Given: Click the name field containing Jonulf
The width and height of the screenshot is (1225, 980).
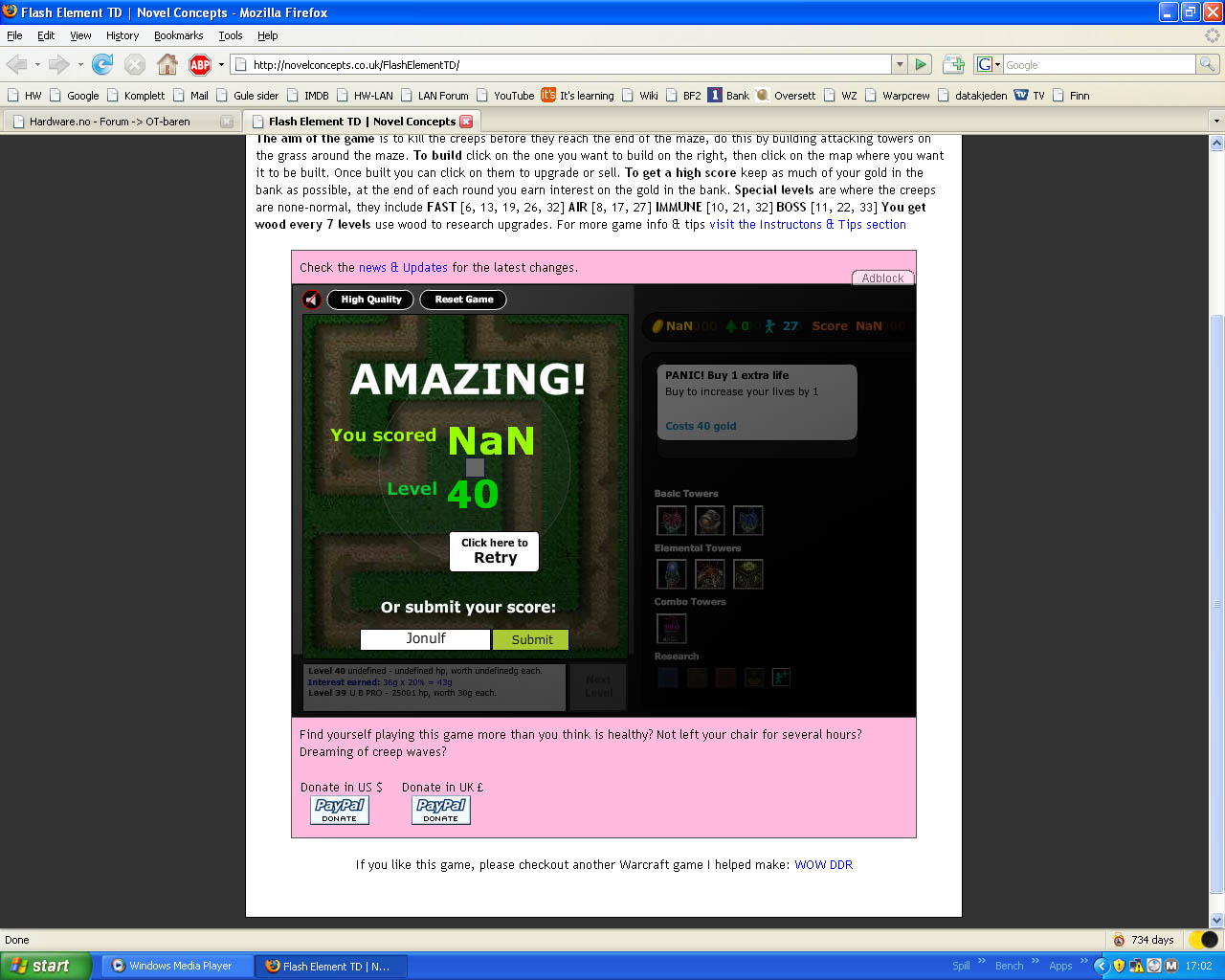Looking at the screenshot, I should pos(425,639).
